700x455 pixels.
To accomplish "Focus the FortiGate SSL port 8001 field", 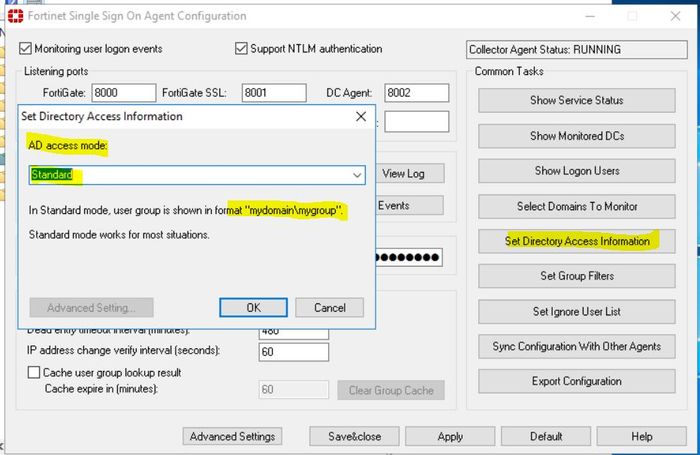I will [274, 93].
